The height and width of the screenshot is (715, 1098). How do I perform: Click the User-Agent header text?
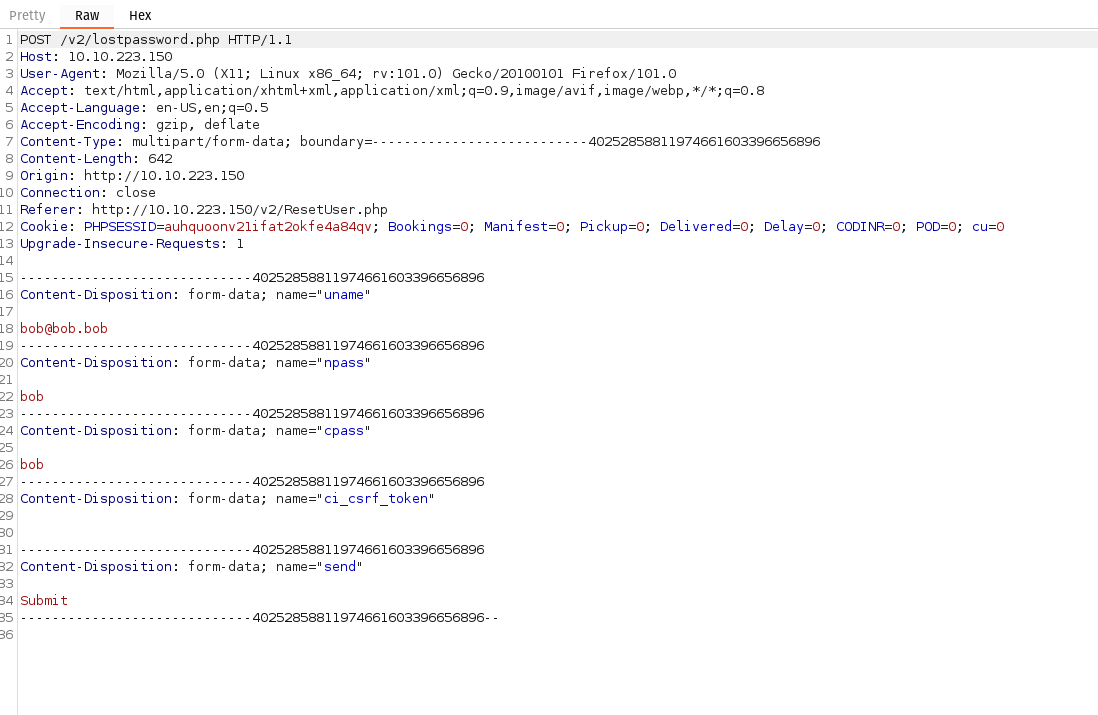pyautogui.click(x=60, y=73)
